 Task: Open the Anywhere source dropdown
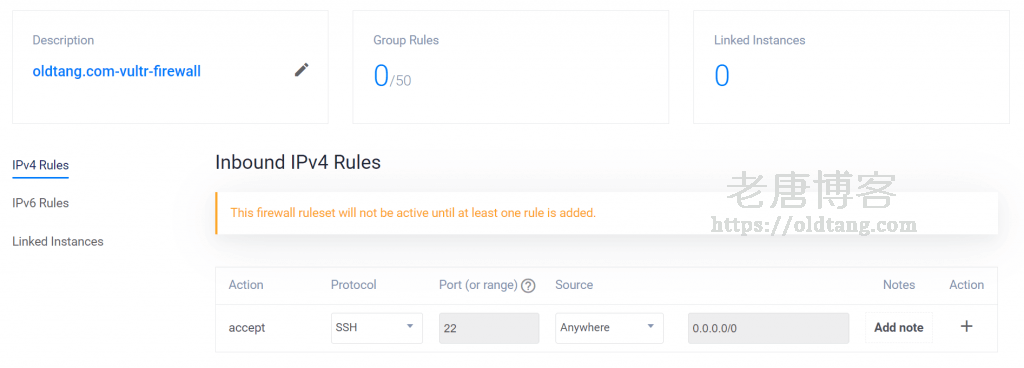pyautogui.click(x=609, y=328)
